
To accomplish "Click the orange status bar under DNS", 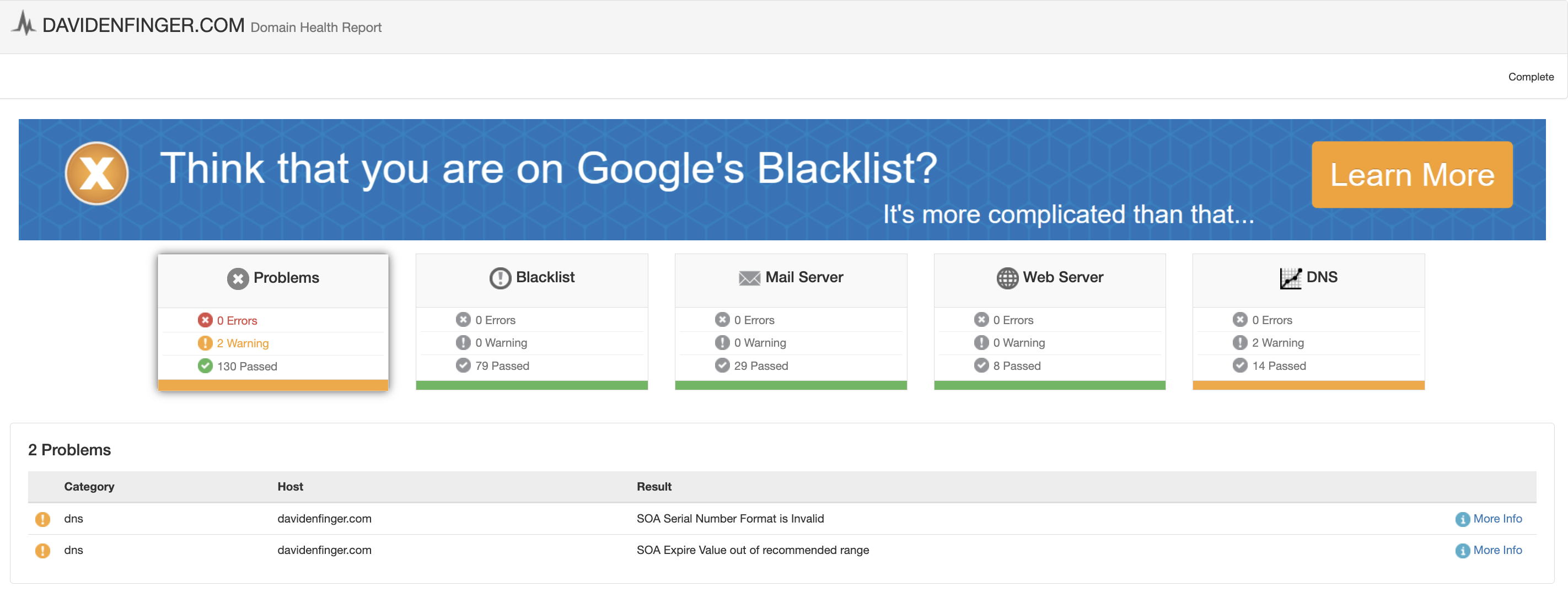I will 1308,385.
